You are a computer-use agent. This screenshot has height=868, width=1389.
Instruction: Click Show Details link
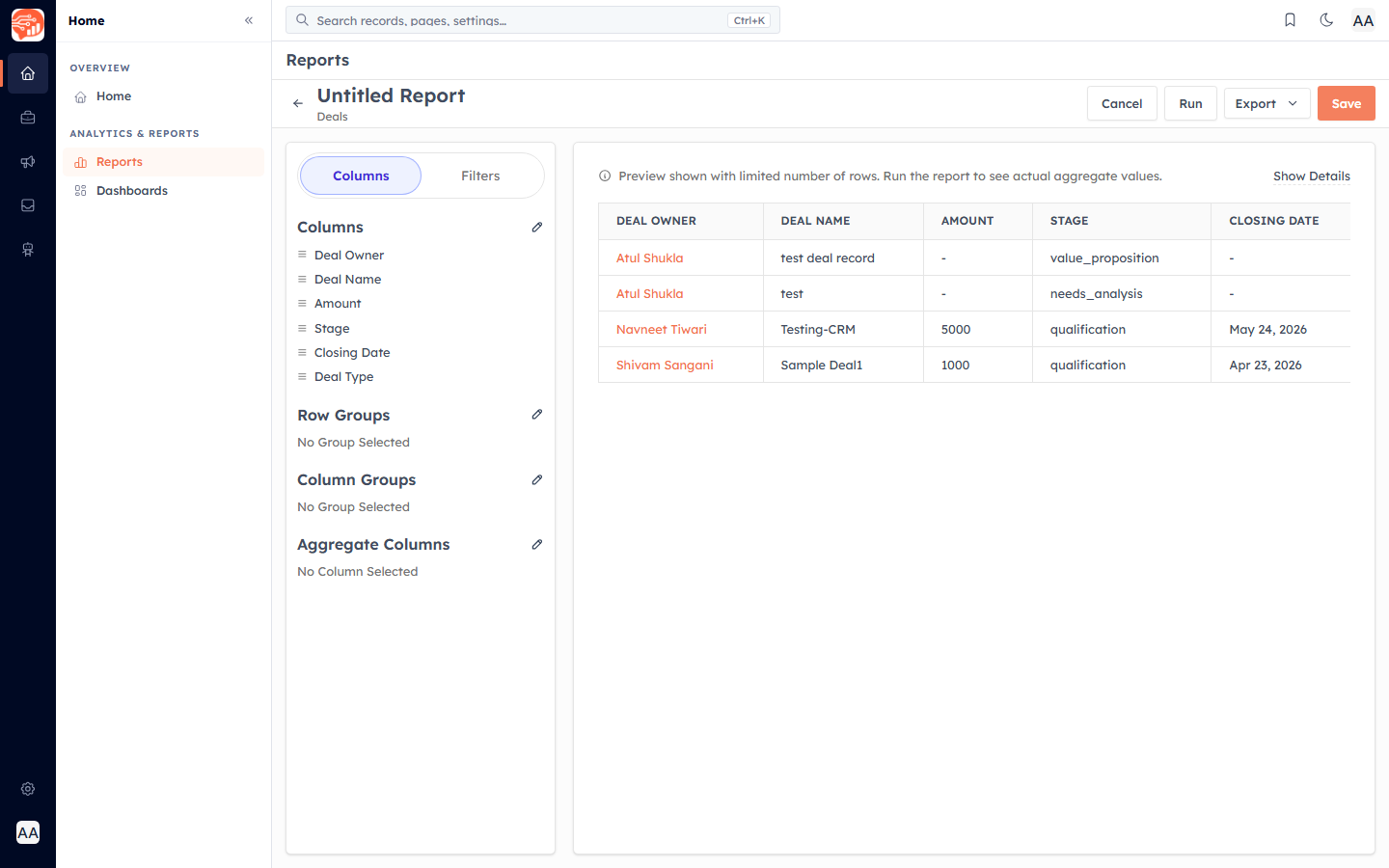(x=1311, y=176)
